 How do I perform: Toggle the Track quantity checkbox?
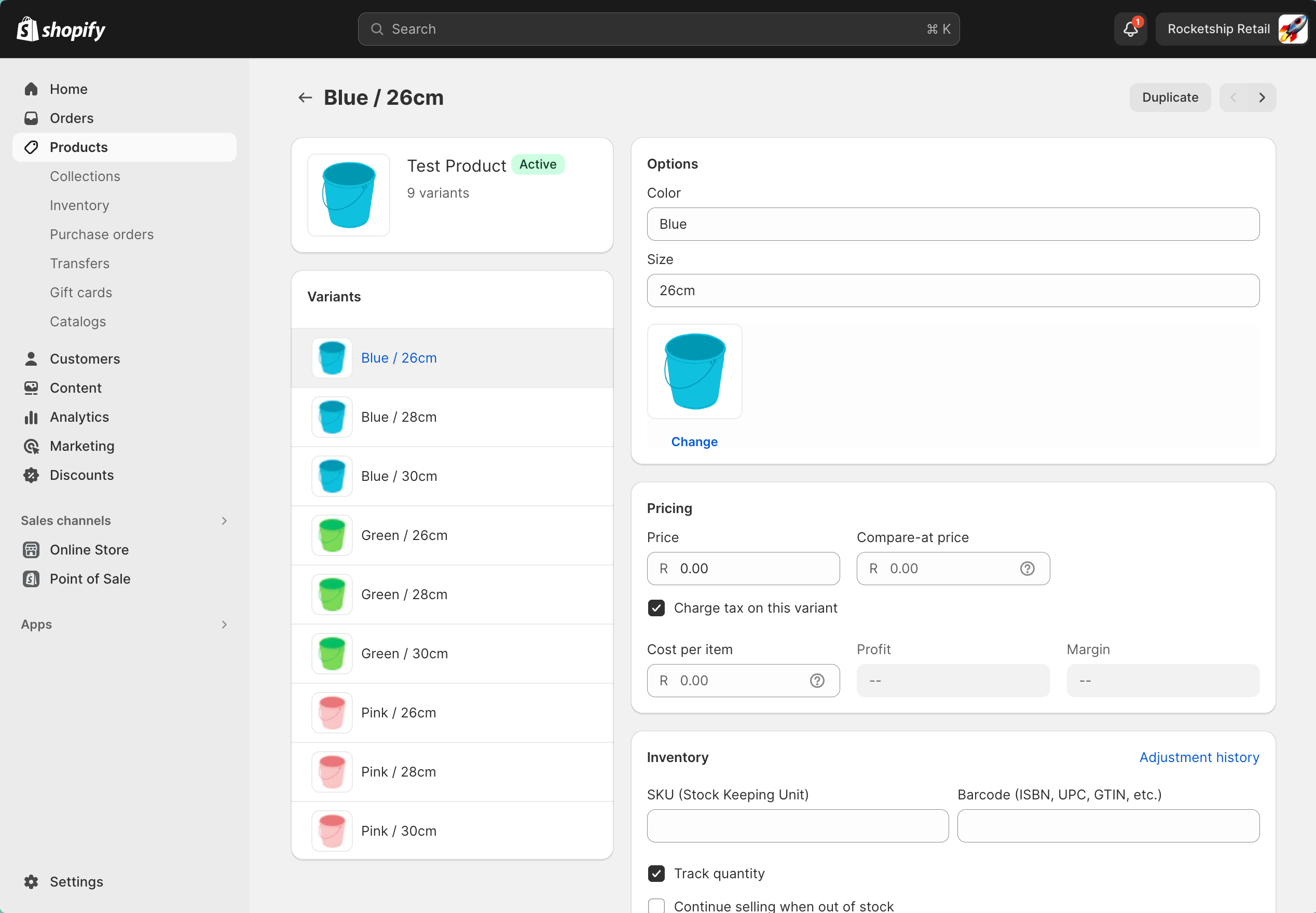[656, 874]
